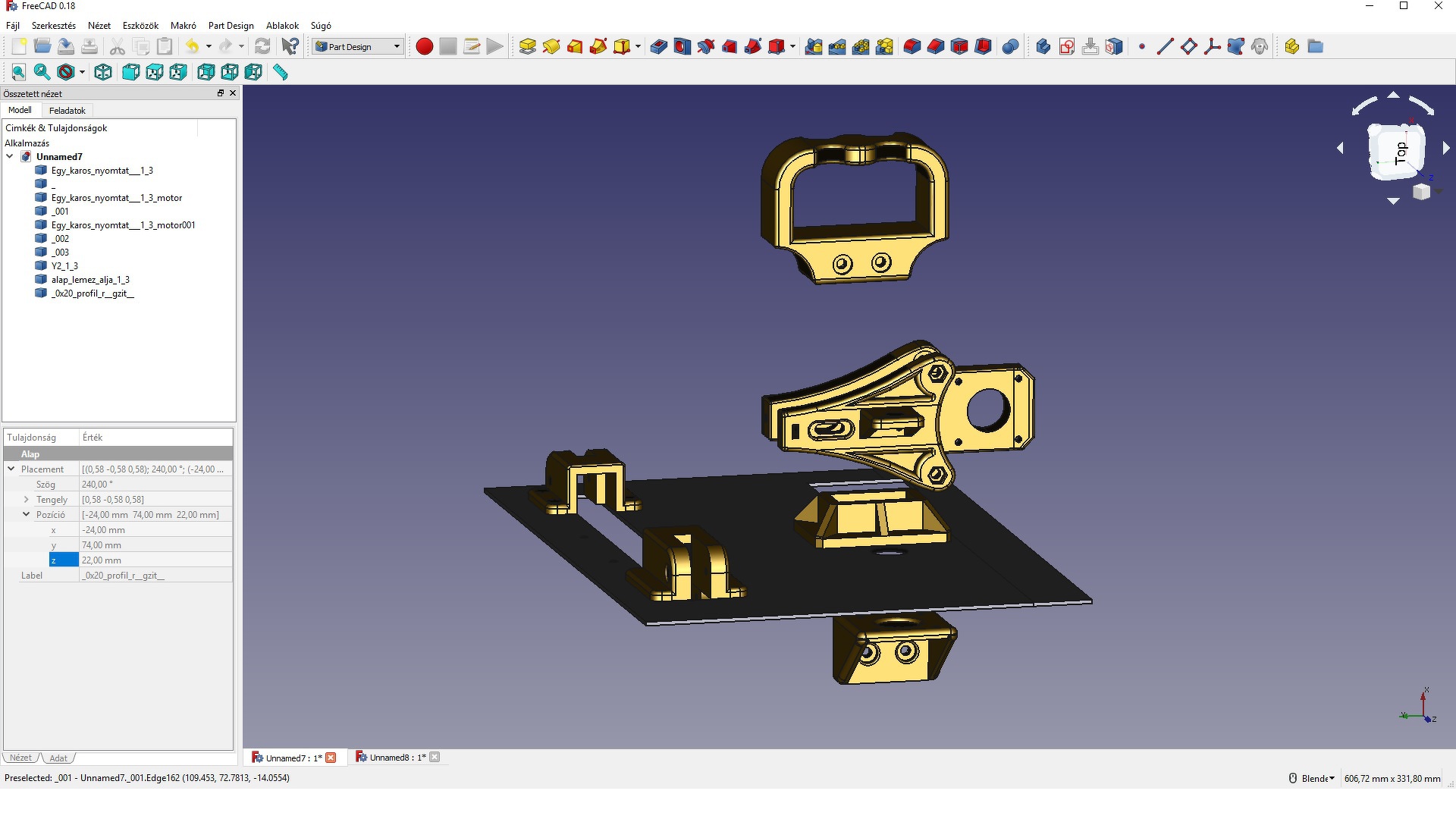Click the Top face of navigation cube
Screen dimensions: 1456x819
pyautogui.click(x=1397, y=152)
